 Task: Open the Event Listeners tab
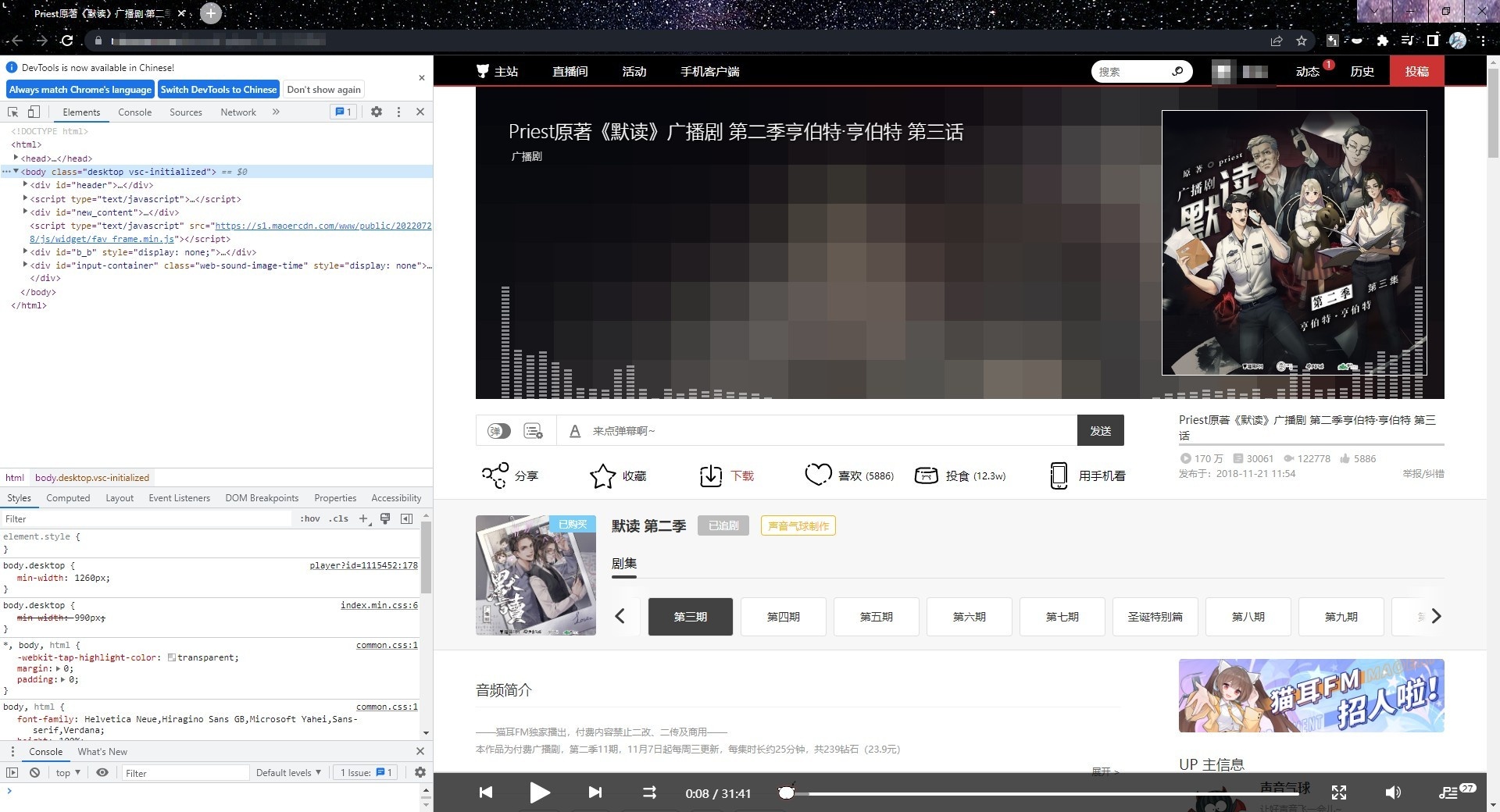coord(179,497)
